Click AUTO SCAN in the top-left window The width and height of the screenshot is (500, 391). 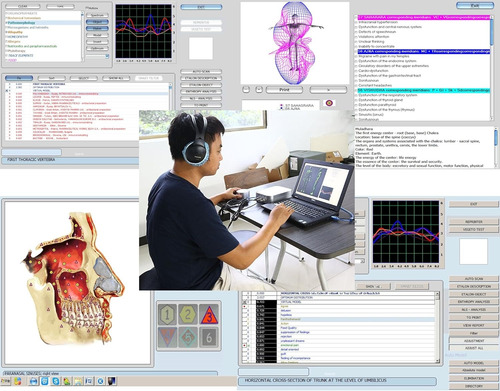pyautogui.click(x=201, y=71)
